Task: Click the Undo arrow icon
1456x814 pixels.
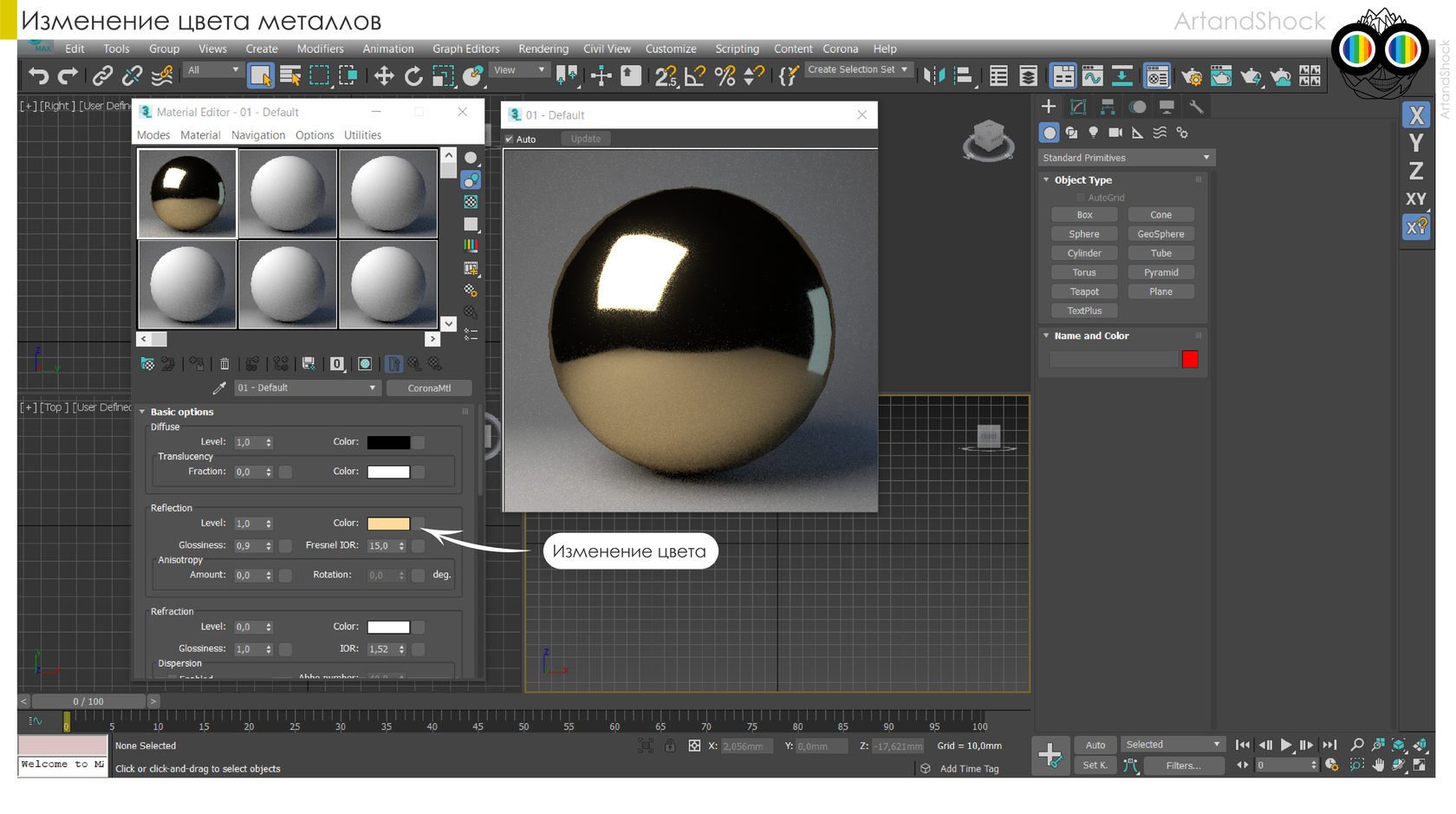Action: [x=38, y=76]
